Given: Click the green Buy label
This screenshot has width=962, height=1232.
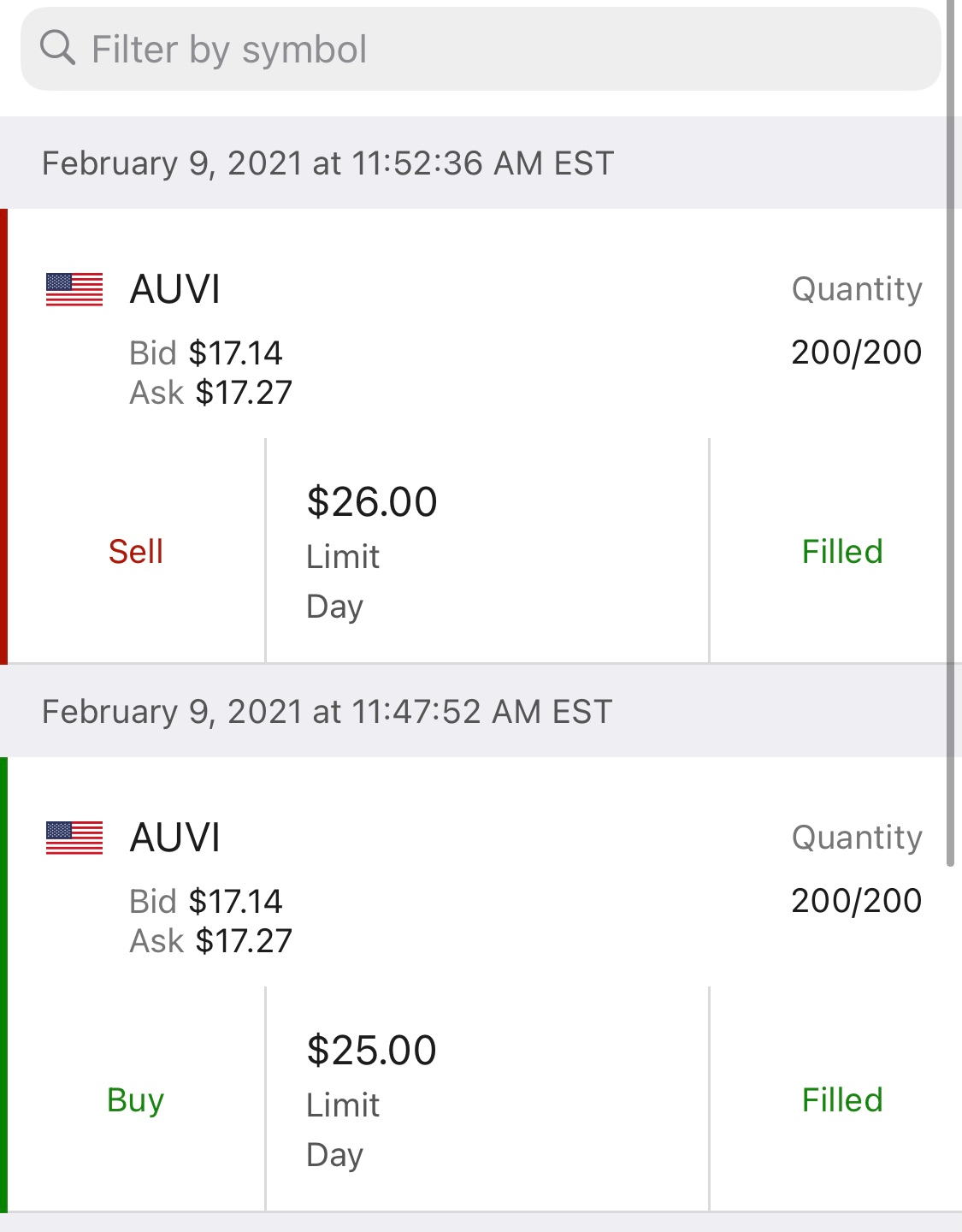Looking at the screenshot, I should (x=136, y=1100).
